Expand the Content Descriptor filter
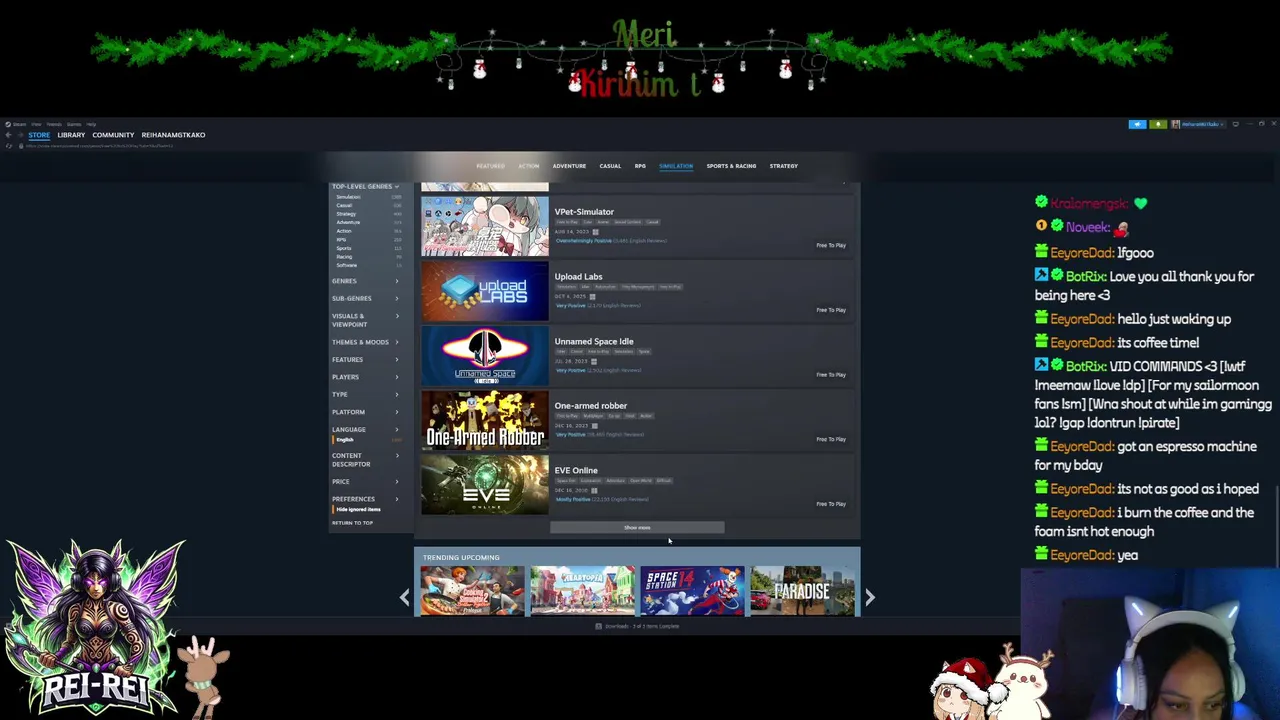The image size is (1280, 720). coord(365,460)
